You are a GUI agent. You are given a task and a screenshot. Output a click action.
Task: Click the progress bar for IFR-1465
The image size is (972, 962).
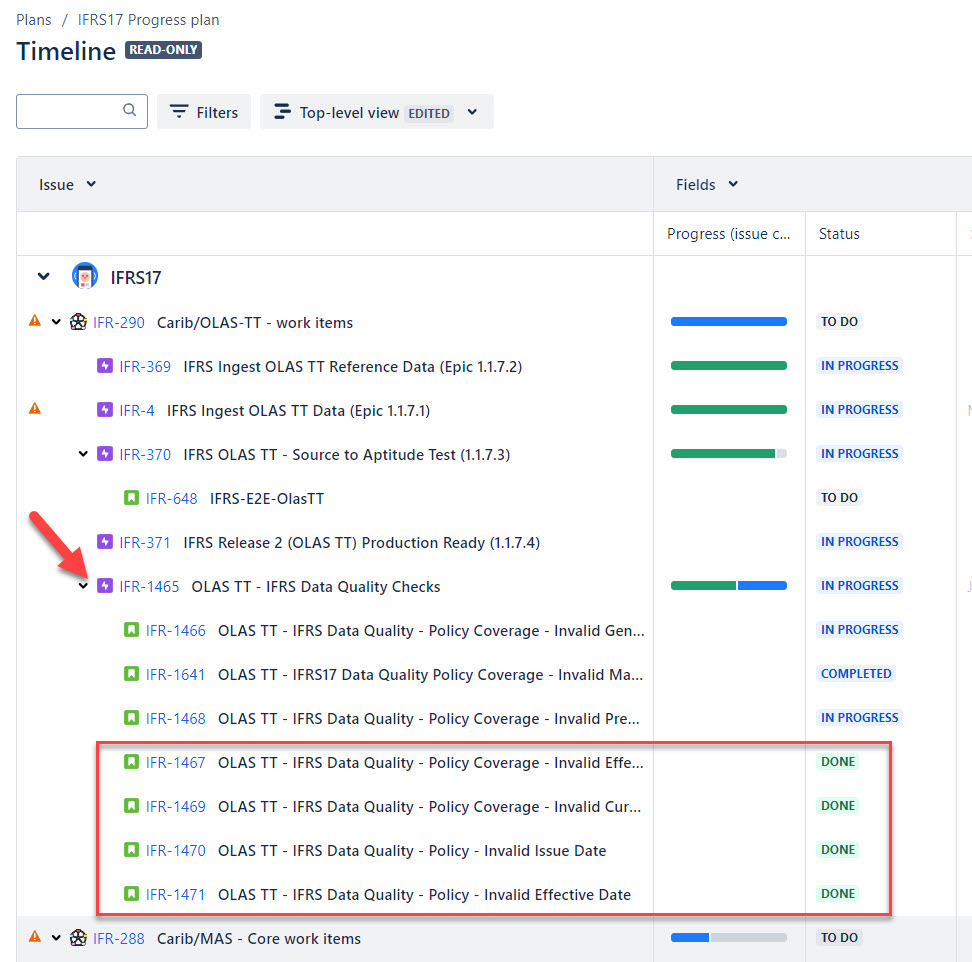coord(728,586)
